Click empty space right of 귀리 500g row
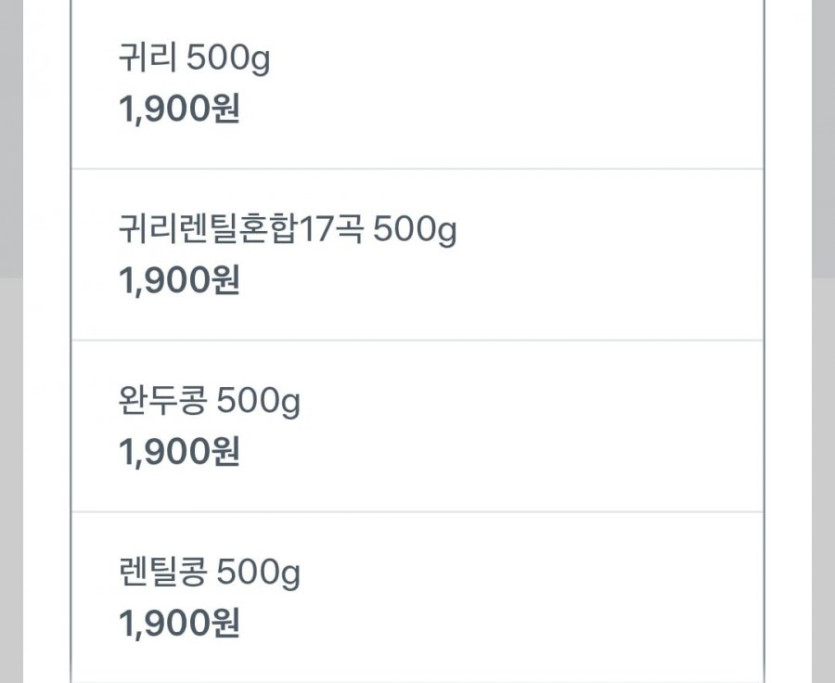The height and width of the screenshot is (683, 835). tap(600, 84)
